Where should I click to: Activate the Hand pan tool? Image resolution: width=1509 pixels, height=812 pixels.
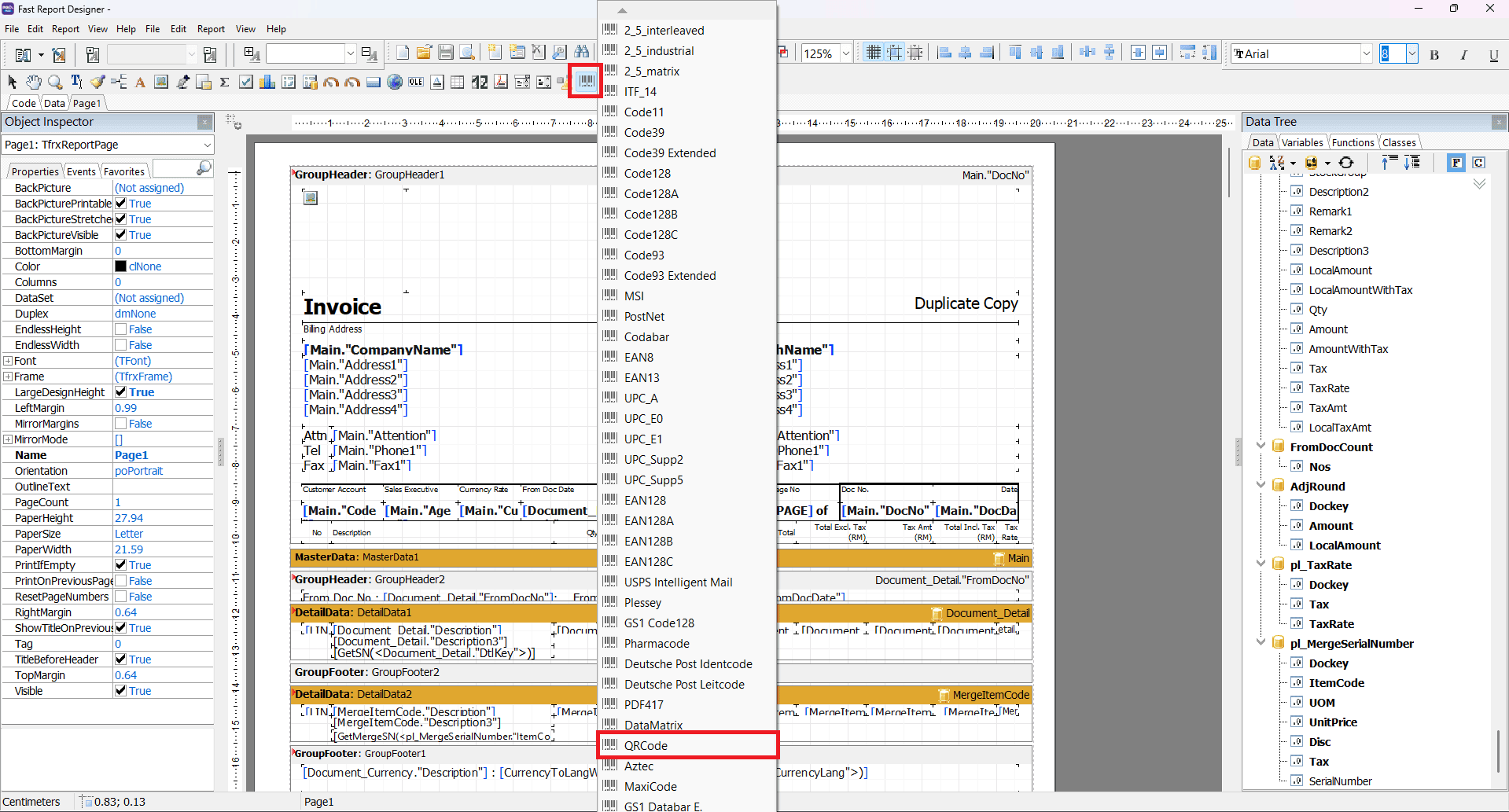coord(33,82)
